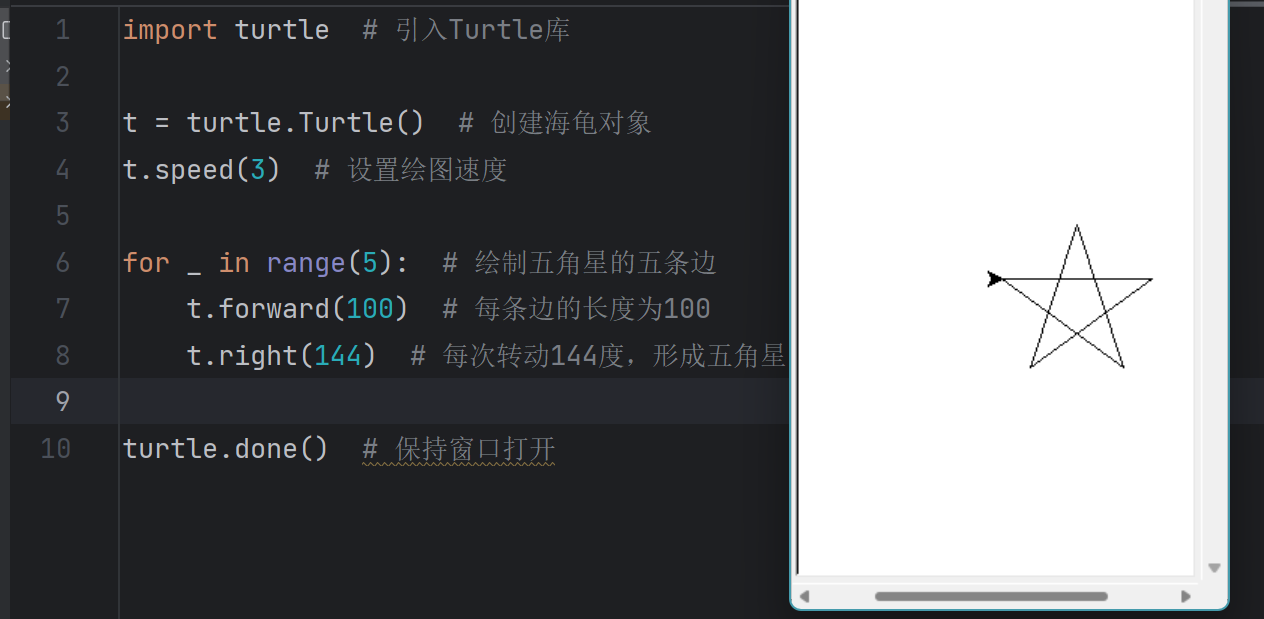Click the "for" keyword on line 6
The width and height of the screenshot is (1264, 619).
(x=146, y=263)
